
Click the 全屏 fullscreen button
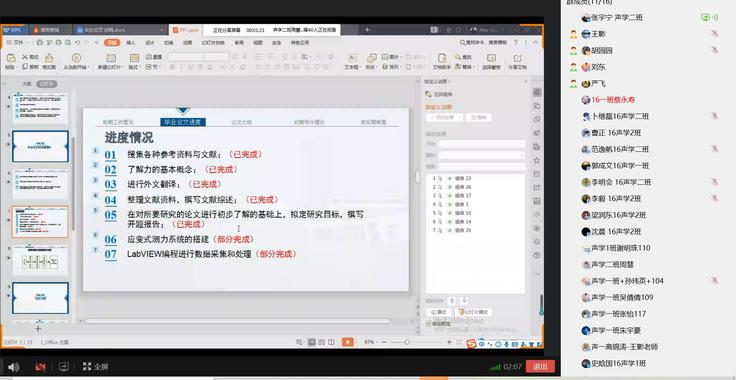point(95,366)
